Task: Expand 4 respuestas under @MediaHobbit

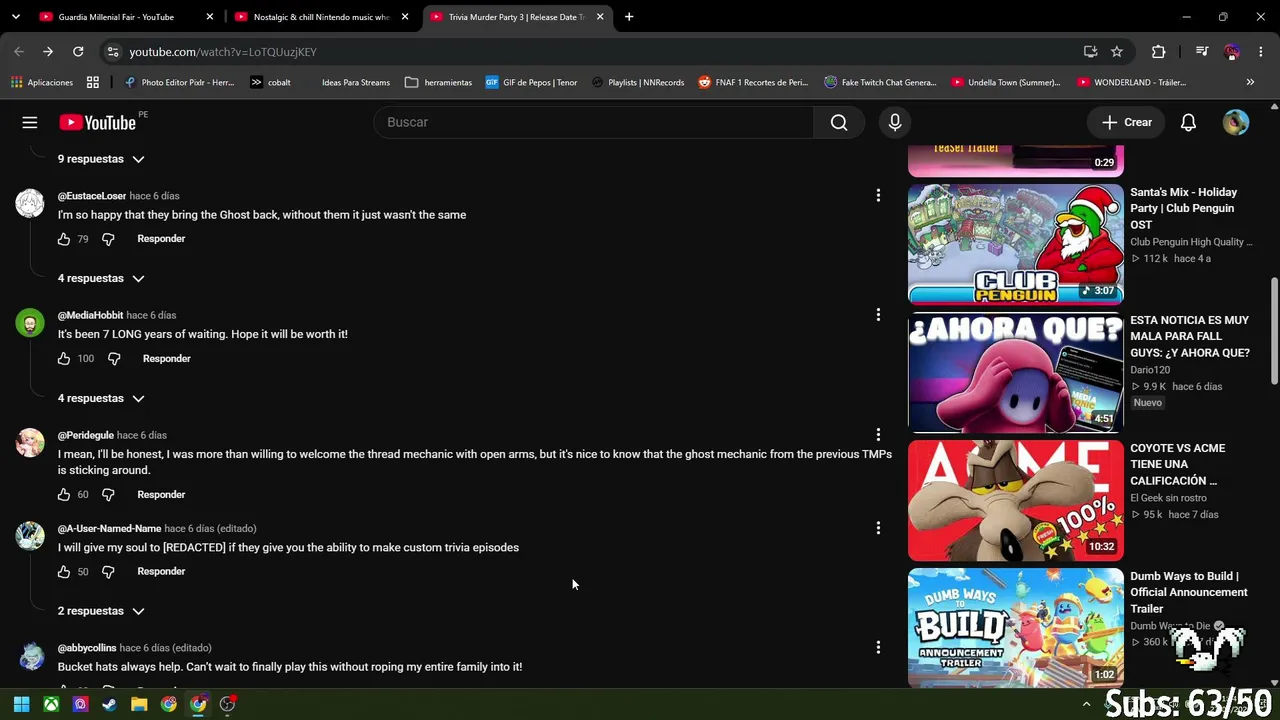Action: [101, 399]
